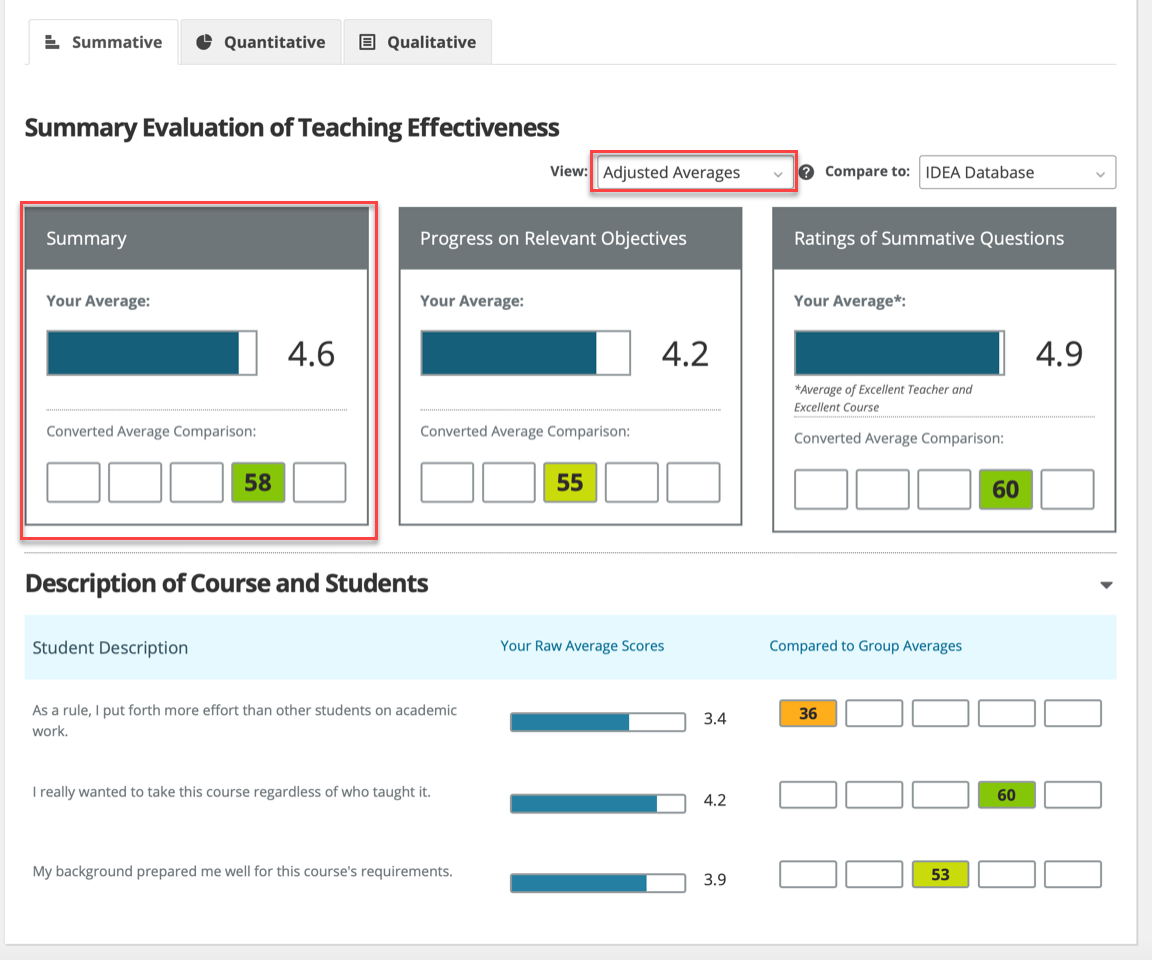This screenshot has width=1152, height=960.
Task: Click the bar chart icon on the Summative tab
Action: (x=52, y=42)
